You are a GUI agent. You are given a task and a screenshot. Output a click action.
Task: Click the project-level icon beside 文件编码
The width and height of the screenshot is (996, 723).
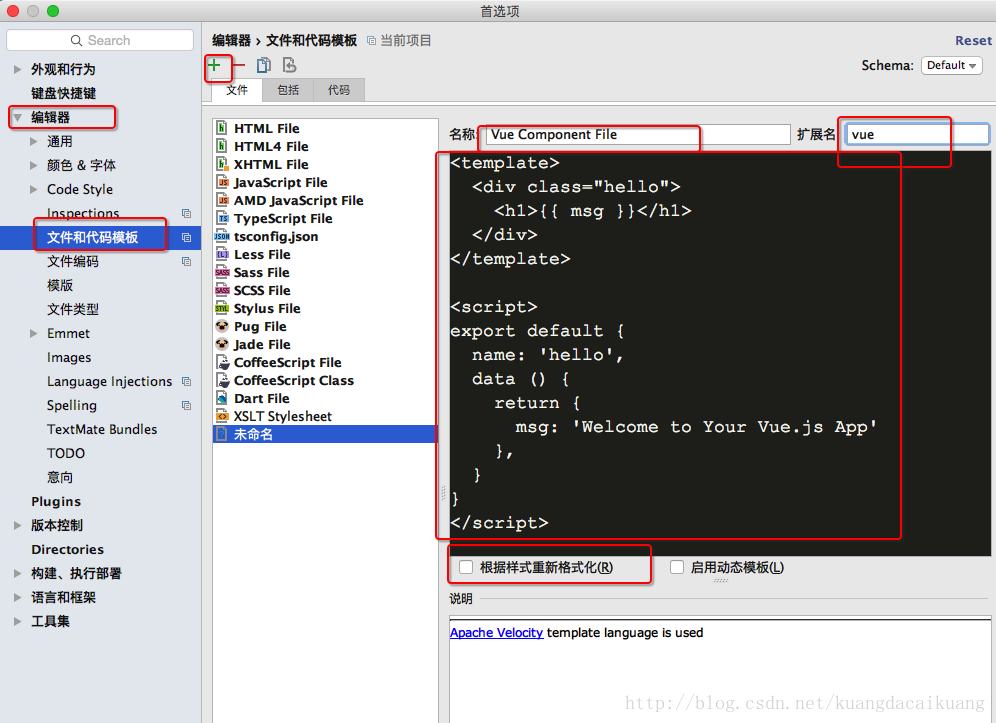[x=186, y=261]
